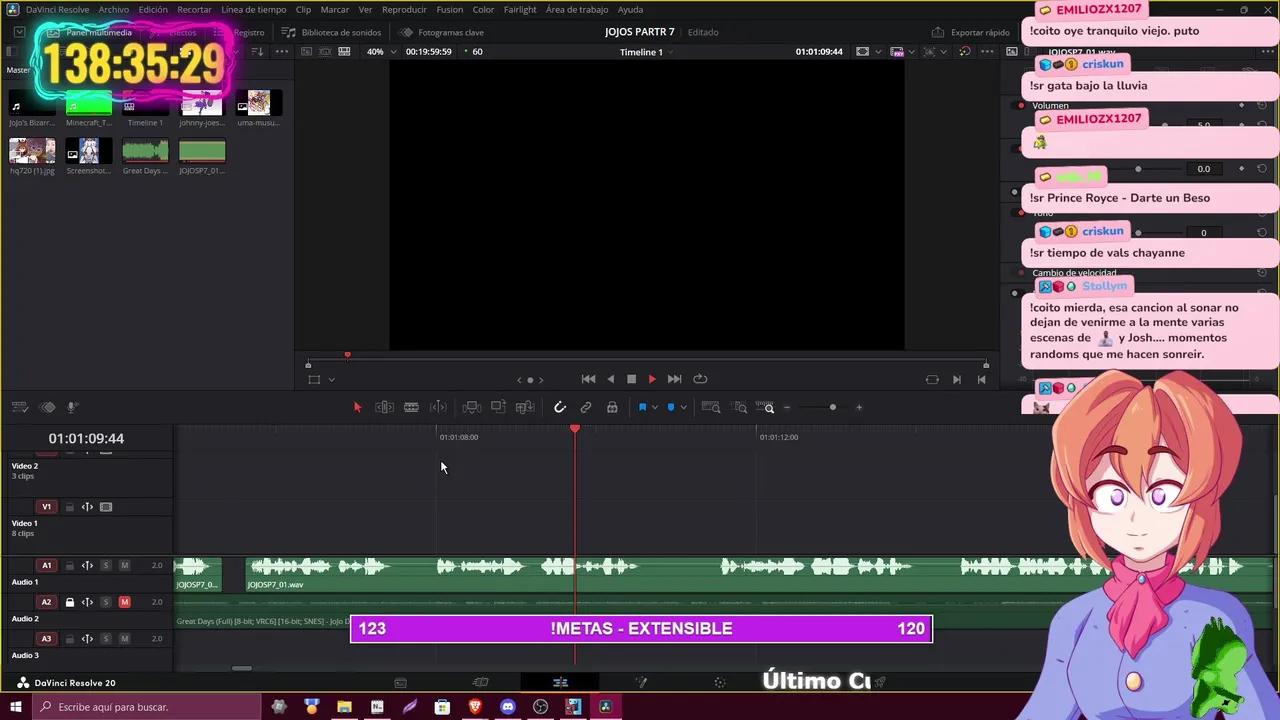
Task: Select the arrow Selection mode tool
Action: (357, 407)
